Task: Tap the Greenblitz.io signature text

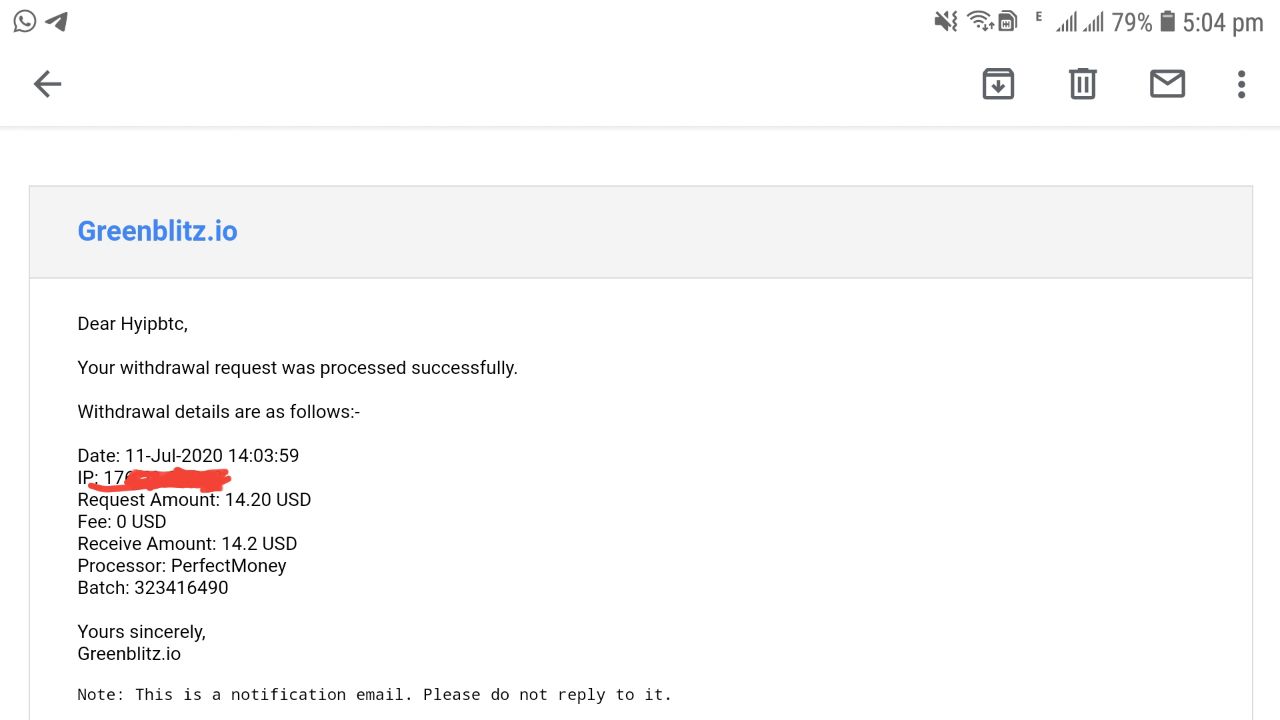Action: [x=129, y=654]
